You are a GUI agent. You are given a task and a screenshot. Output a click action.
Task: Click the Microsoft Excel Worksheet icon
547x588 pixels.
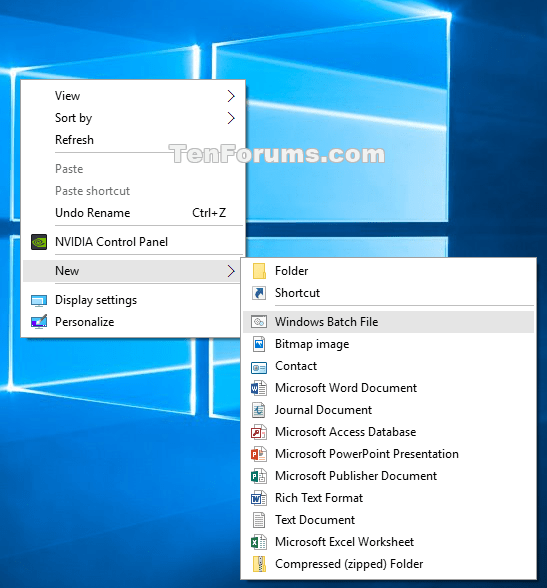(259, 542)
